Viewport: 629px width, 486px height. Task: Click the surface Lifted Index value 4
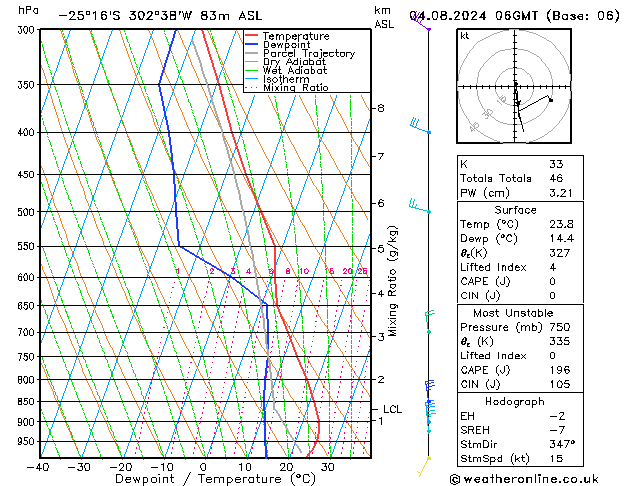tap(553, 267)
